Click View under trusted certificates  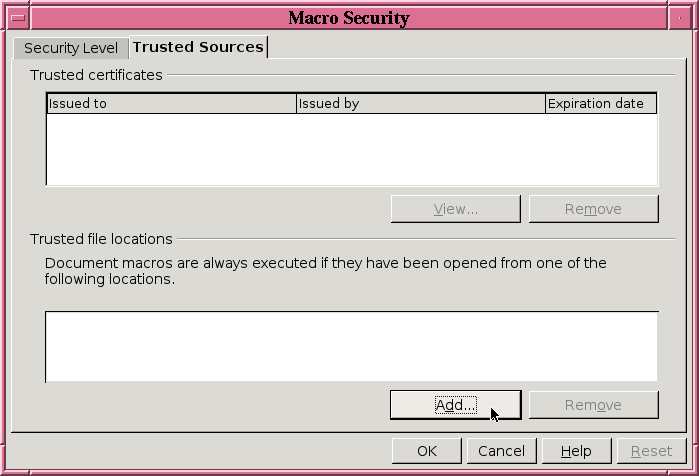coord(456,209)
